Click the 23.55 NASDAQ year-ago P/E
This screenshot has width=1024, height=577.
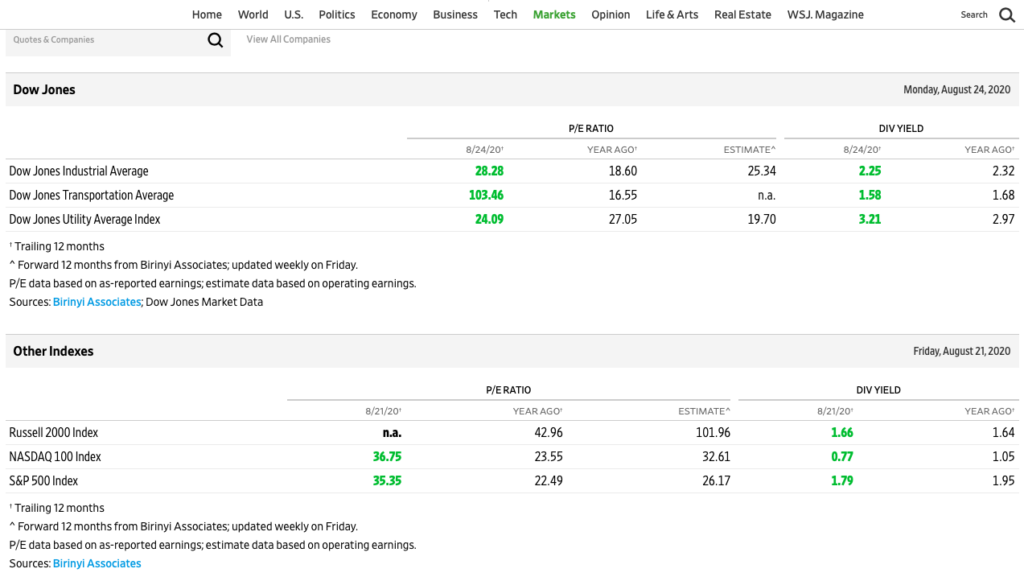coord(548,457)
